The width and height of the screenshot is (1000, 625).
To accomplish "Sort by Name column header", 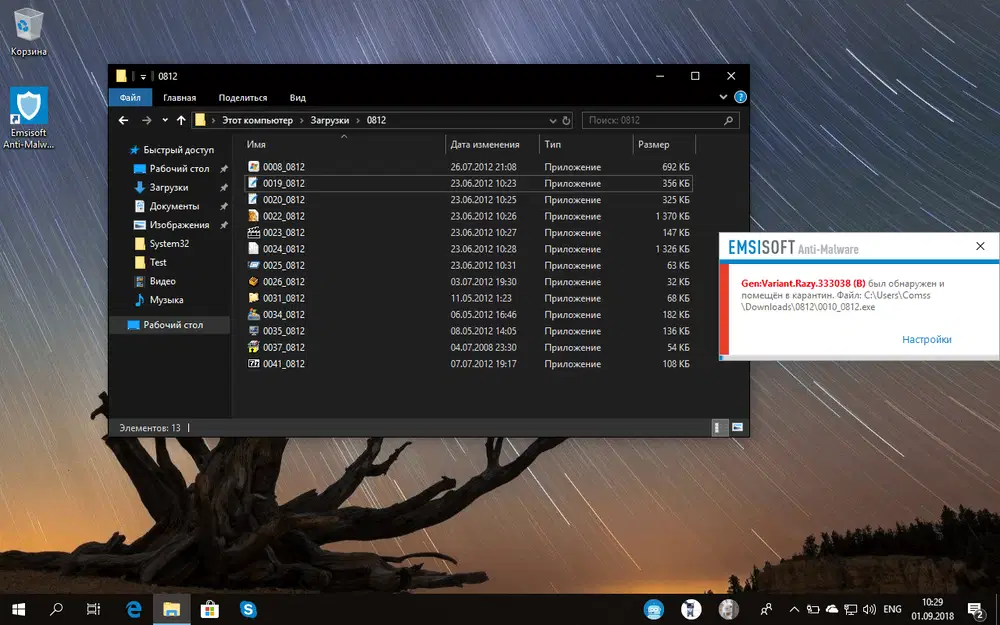I will pyautogui.click(x=343, y=145).
